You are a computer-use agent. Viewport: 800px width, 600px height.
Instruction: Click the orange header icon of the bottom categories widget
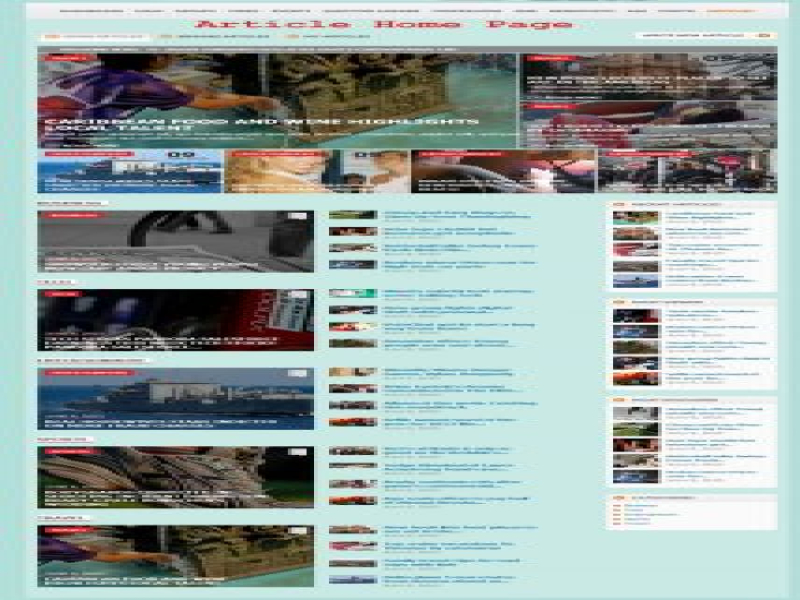620,496
